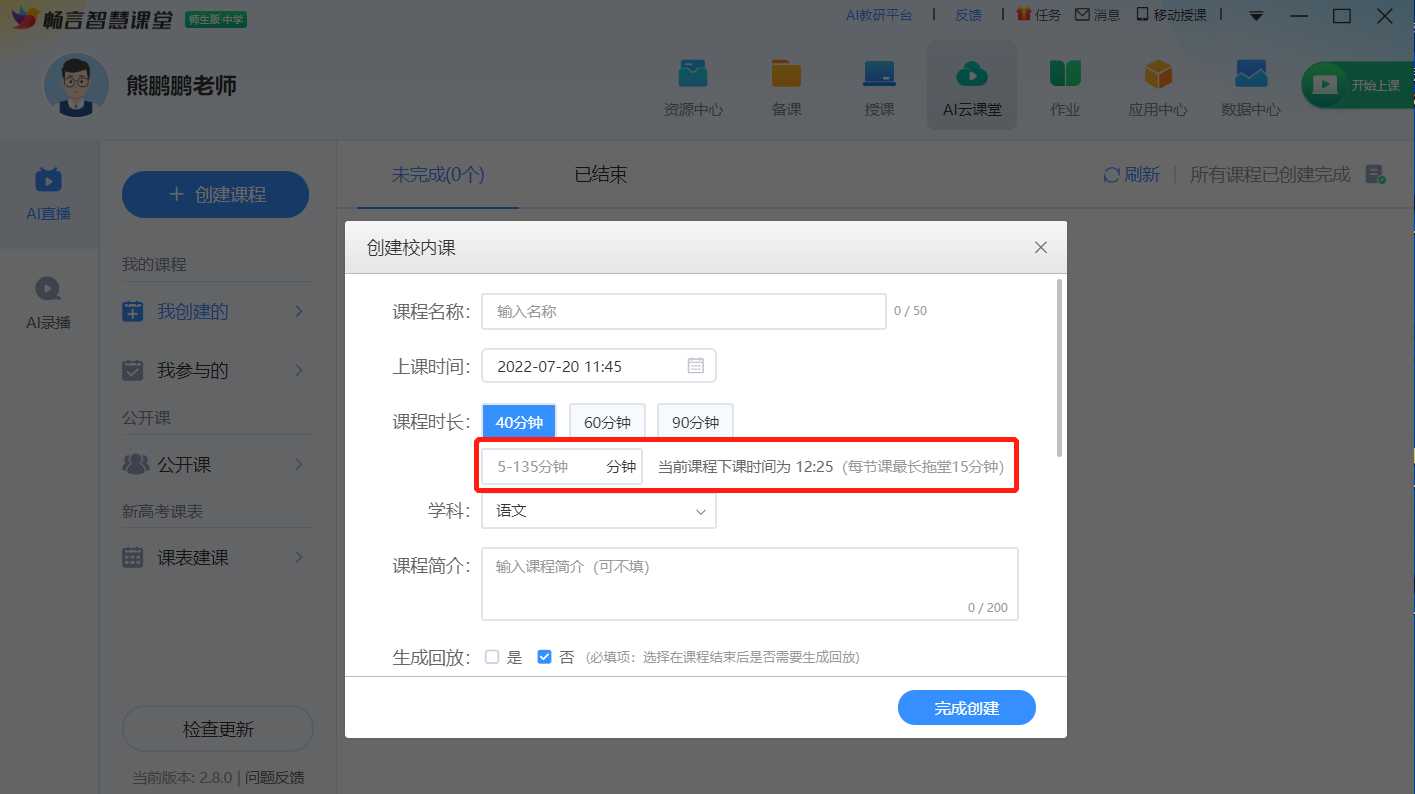Select the 作业 homework icon
Viewport: 1415px width, 794px height.
pos(1065,75)
